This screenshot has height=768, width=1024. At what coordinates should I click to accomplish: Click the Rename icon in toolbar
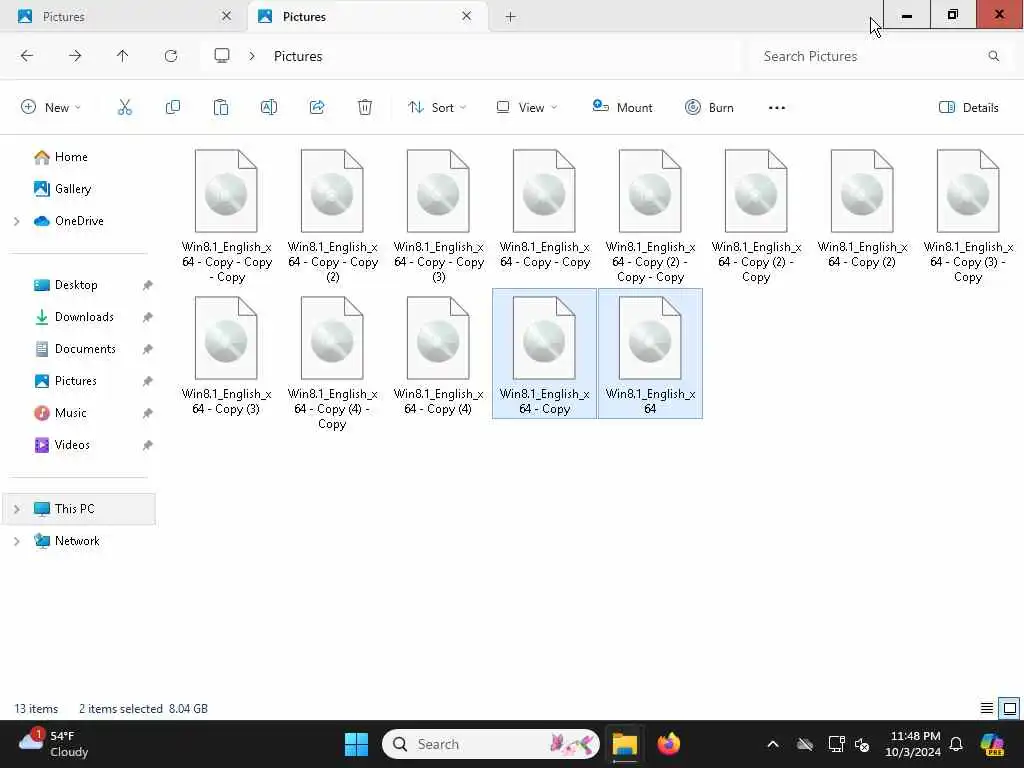(269, 108)
